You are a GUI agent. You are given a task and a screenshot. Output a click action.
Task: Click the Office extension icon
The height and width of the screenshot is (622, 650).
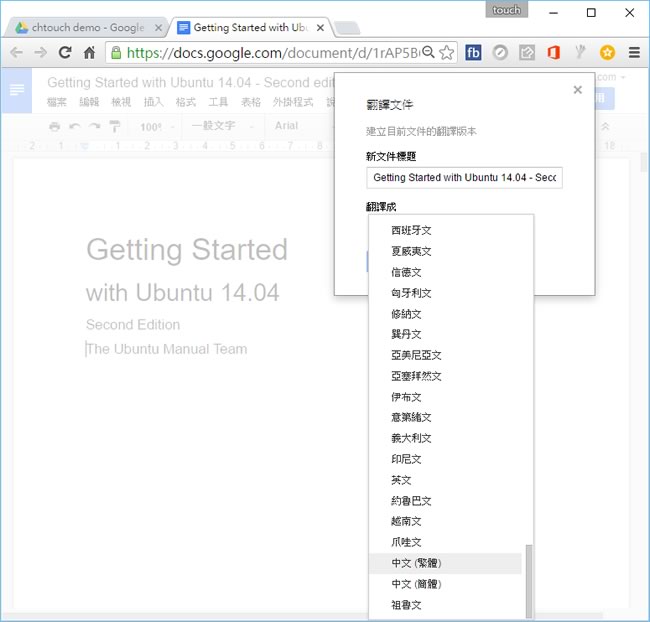pyautogui.click(x=553, y=53)
